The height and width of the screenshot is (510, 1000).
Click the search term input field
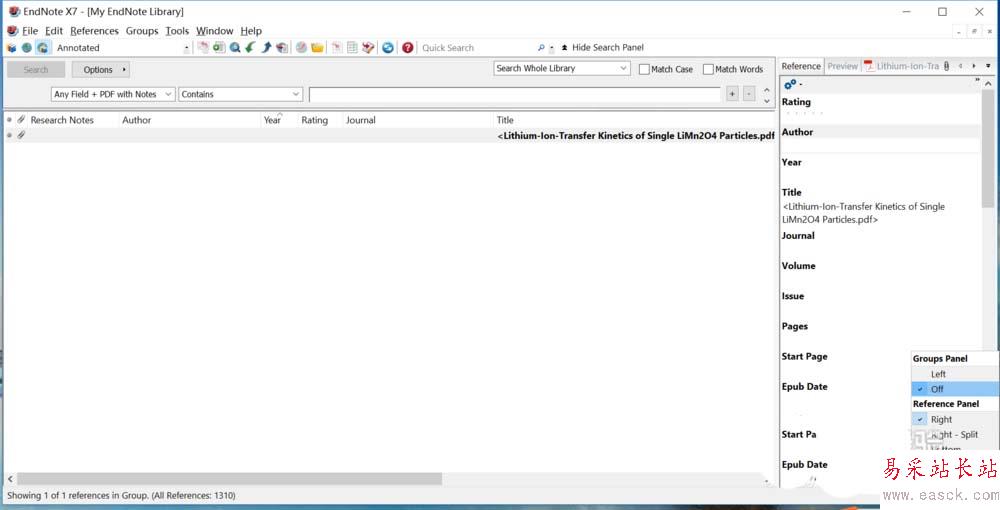tap(515, 94)
